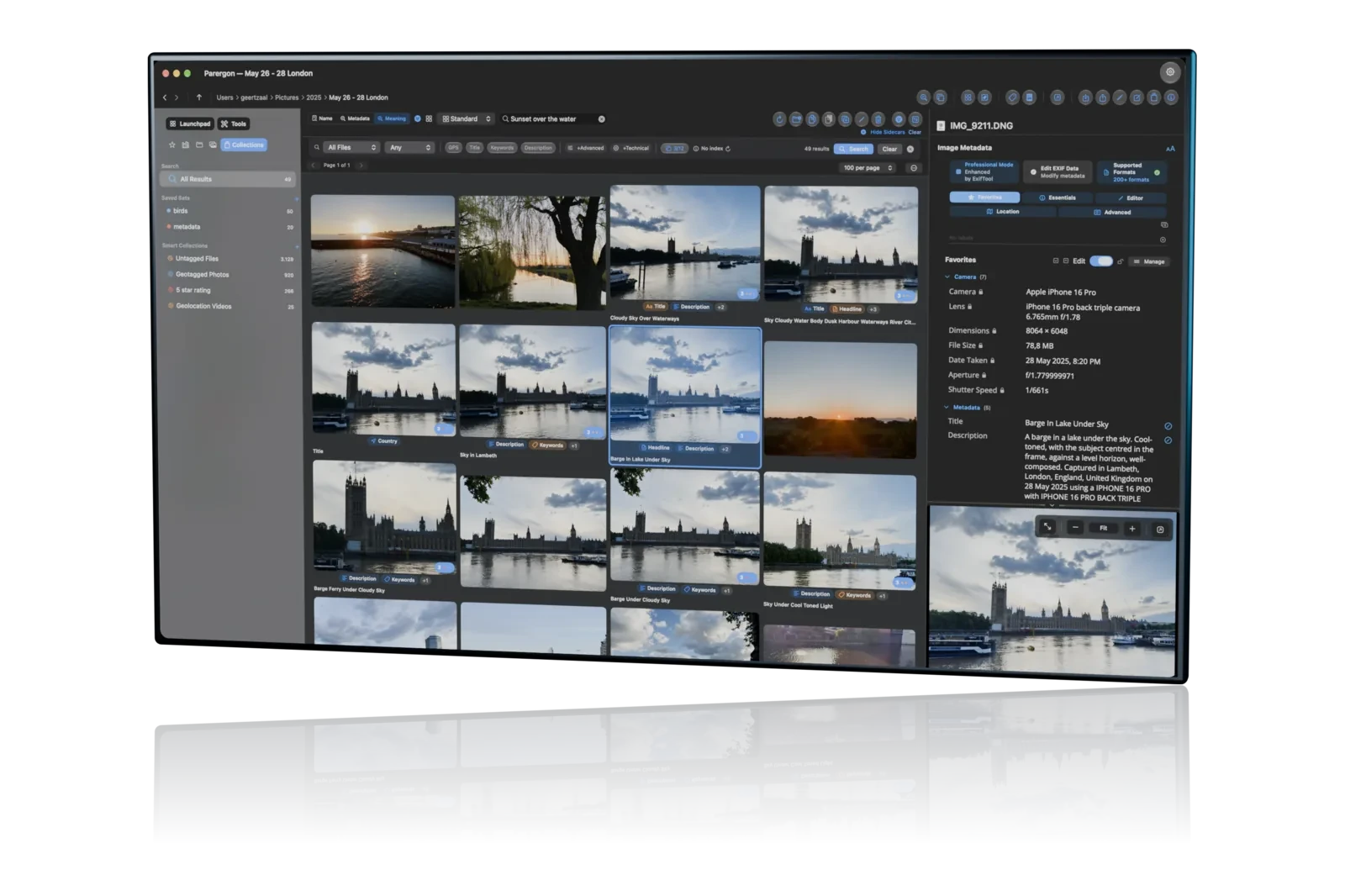This screenshot has height=896, width=1345.
Task: Open the Any match dropdown
Action: [x=409, y=148]
